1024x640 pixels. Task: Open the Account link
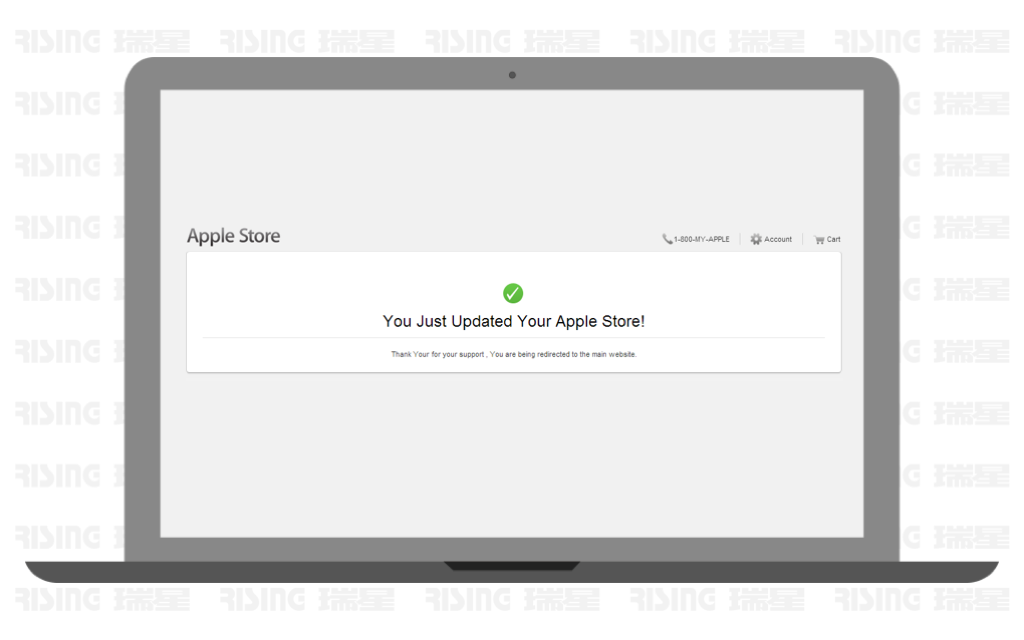[x=778, y=240]
